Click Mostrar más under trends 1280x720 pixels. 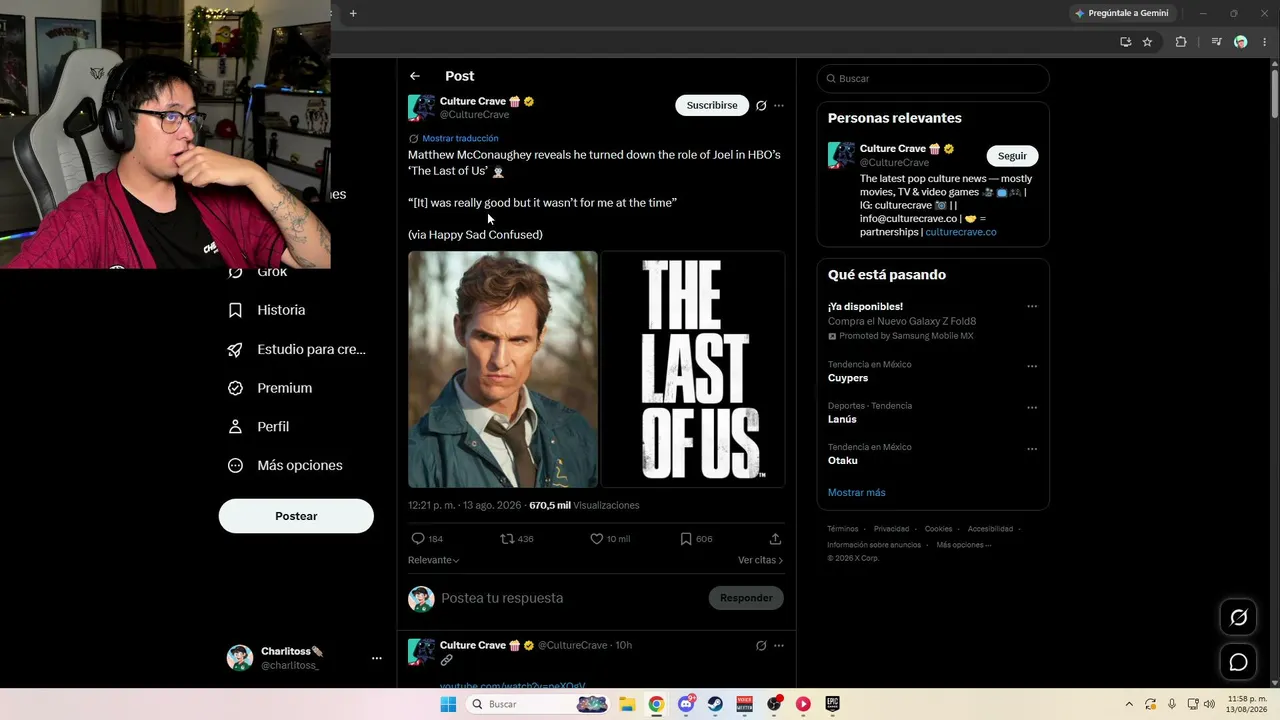(856, 492)
